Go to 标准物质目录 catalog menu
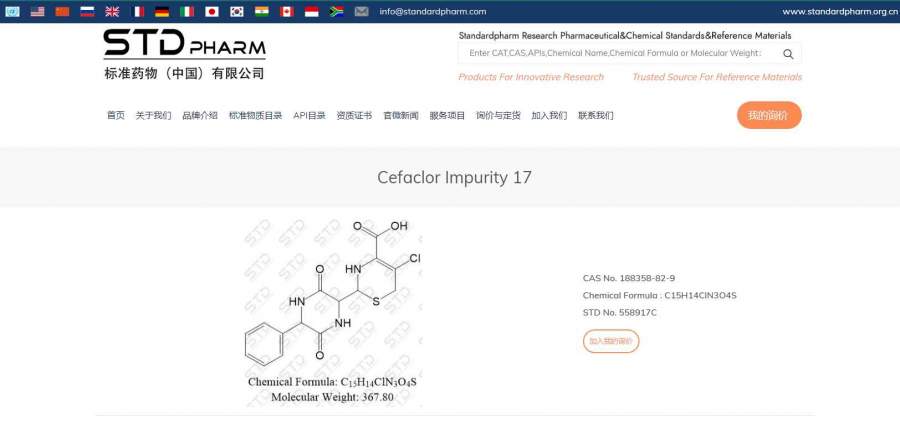900x429 pixels. tap(255, 115)
